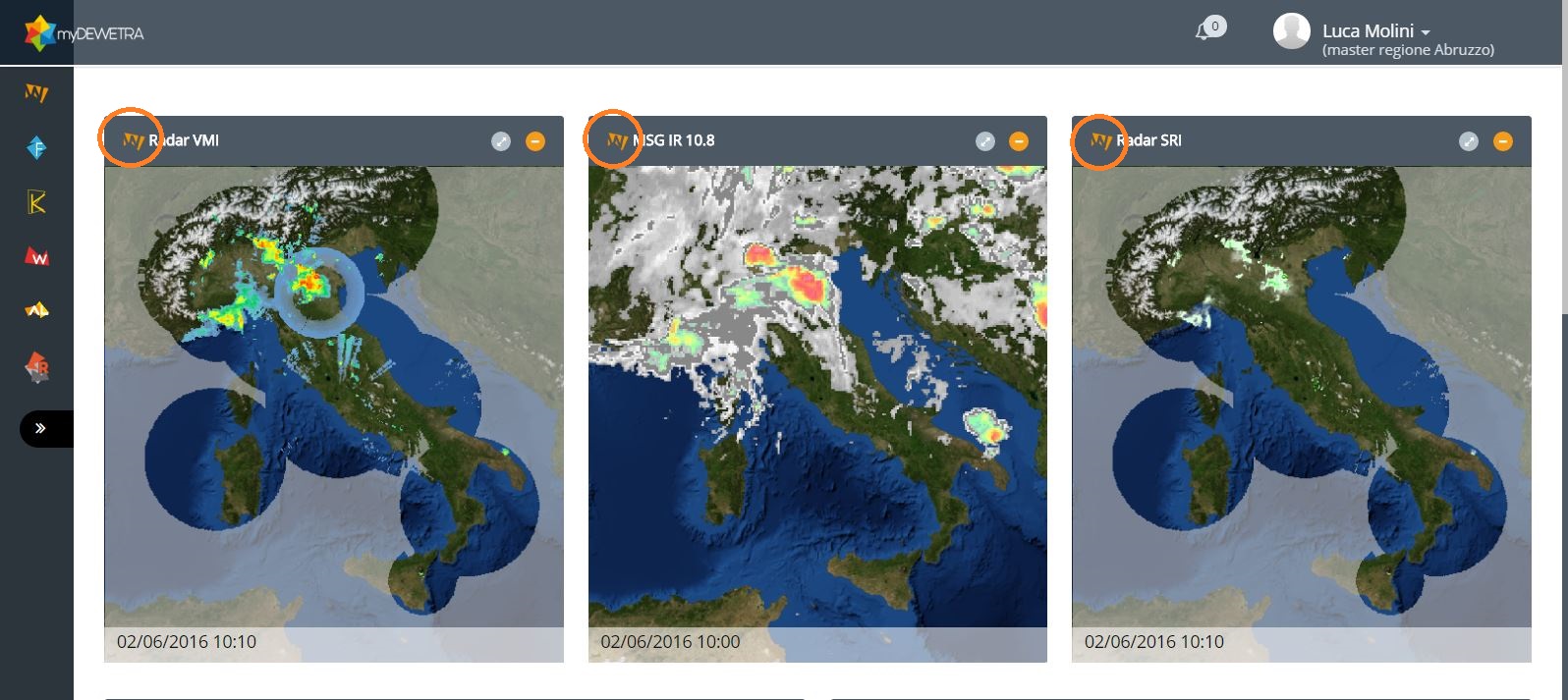Open the yellow triangle app in sidebar
The image size is (1568, 700).
click(36, 310)
